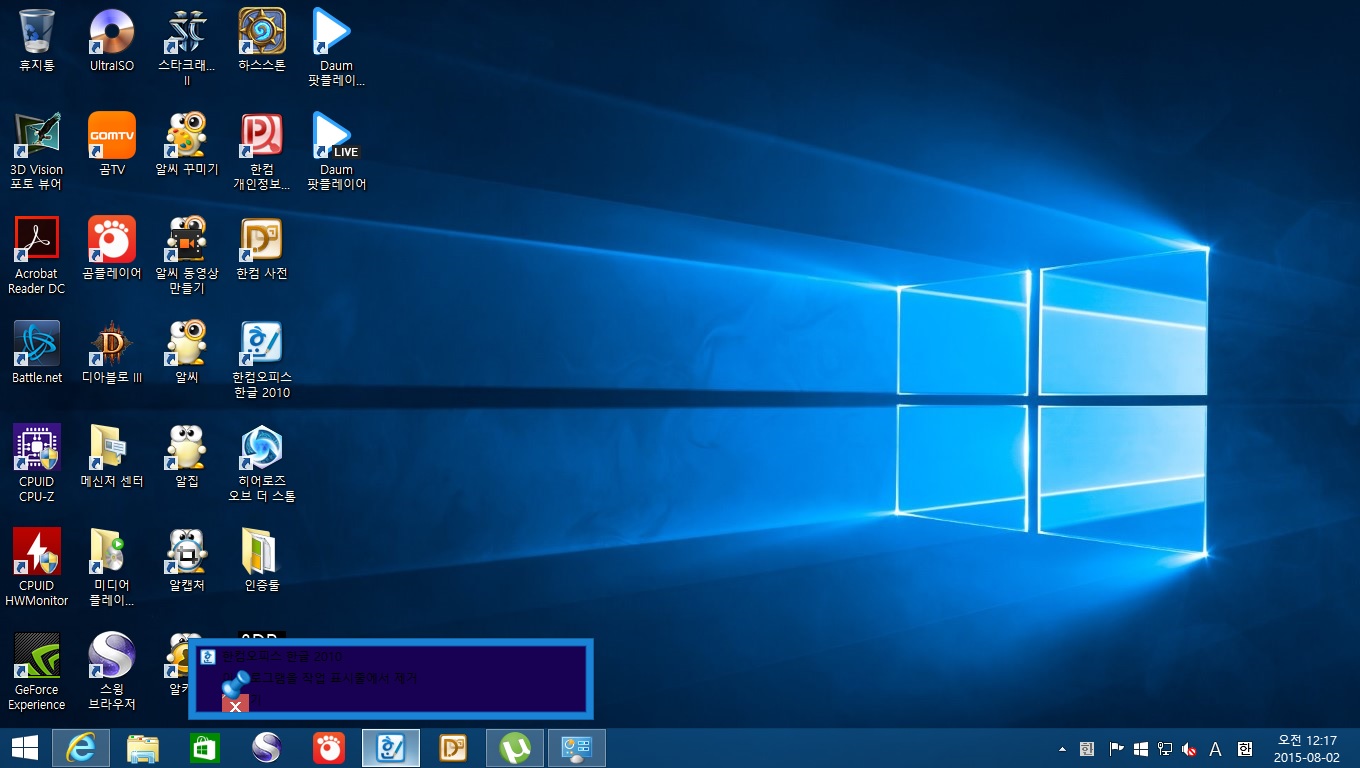The width and height of the screenshot is (1360, 768).
Task: Open the Windows Store taskbar icon
Action: coord(205,748)
